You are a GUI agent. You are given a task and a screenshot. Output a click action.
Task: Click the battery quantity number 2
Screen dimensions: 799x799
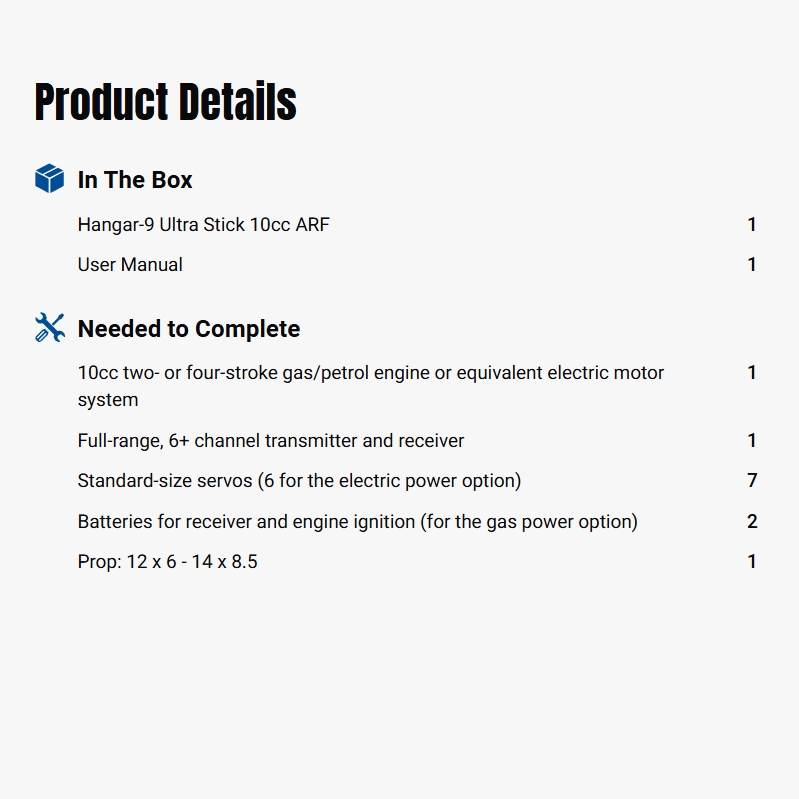752,521
